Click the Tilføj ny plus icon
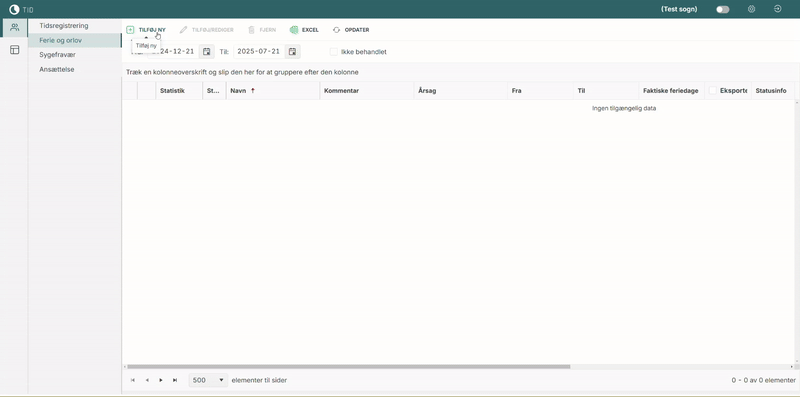This screenshot has height=397, width=800. coord(130,30)
